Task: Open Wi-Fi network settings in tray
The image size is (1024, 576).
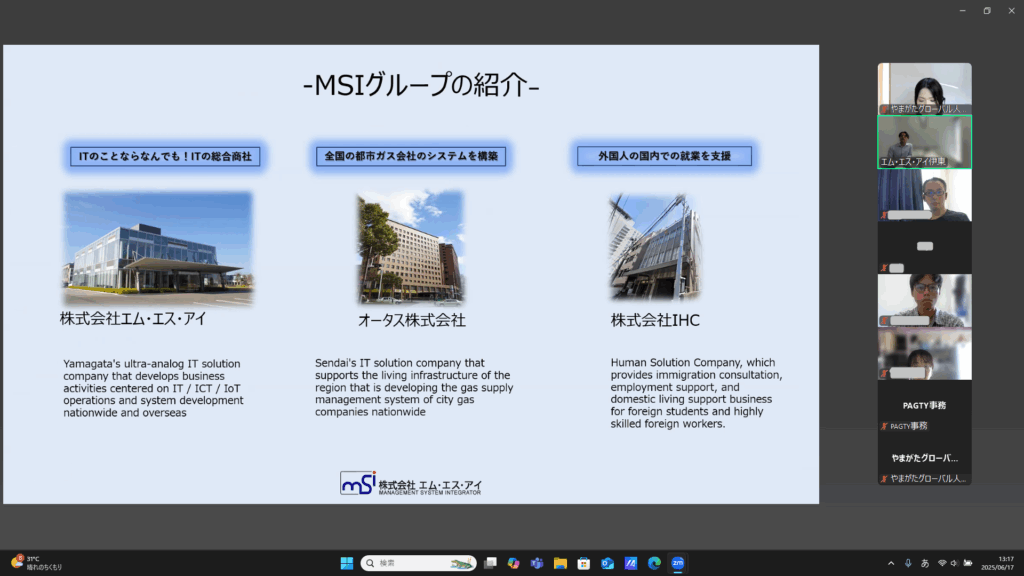Action: (x=942, y=563)
